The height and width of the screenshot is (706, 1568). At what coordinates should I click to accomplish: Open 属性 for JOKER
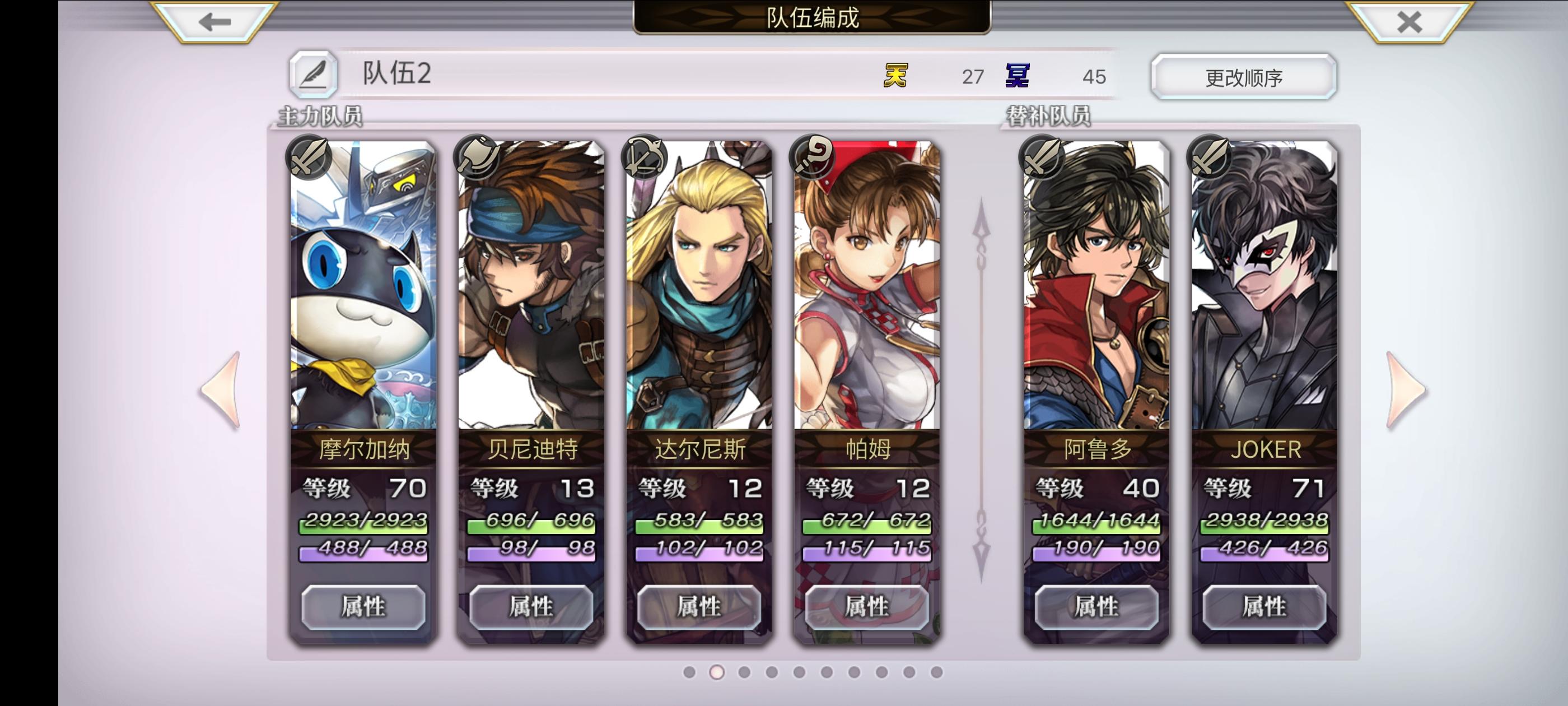pos(1264,607)
